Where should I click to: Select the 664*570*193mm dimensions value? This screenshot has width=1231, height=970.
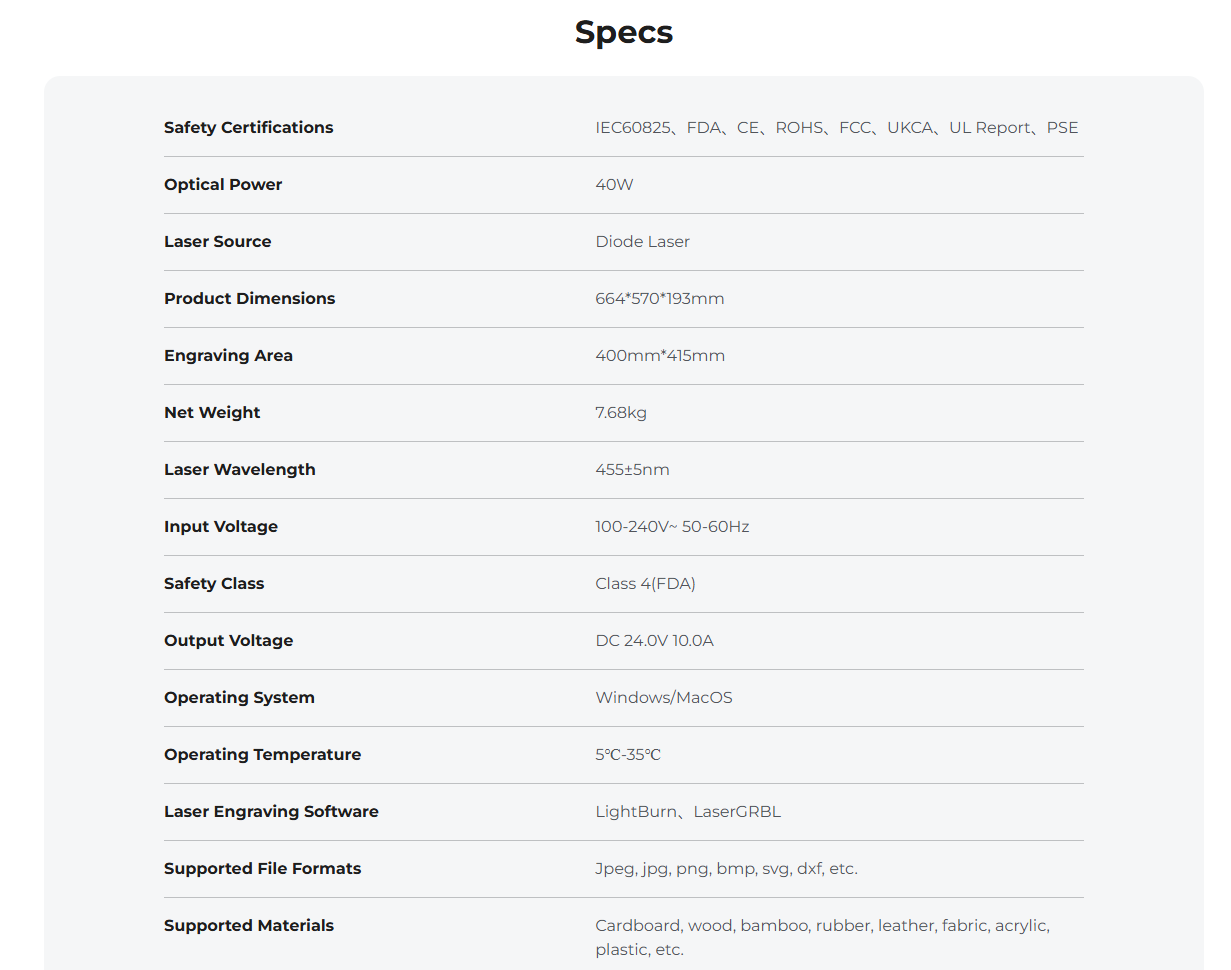(660, 298)
